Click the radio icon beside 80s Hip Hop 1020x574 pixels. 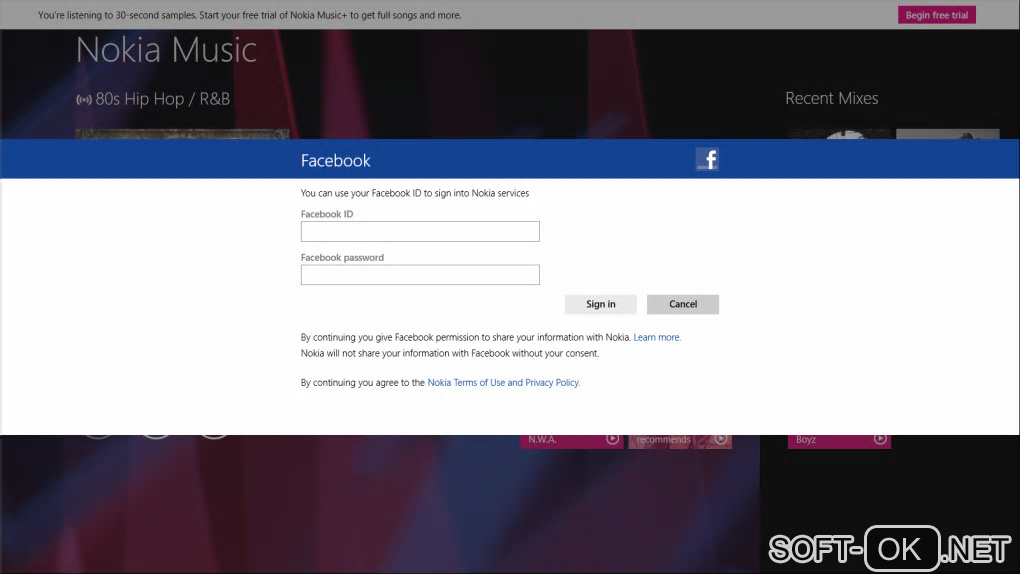[x=83, y=100]
